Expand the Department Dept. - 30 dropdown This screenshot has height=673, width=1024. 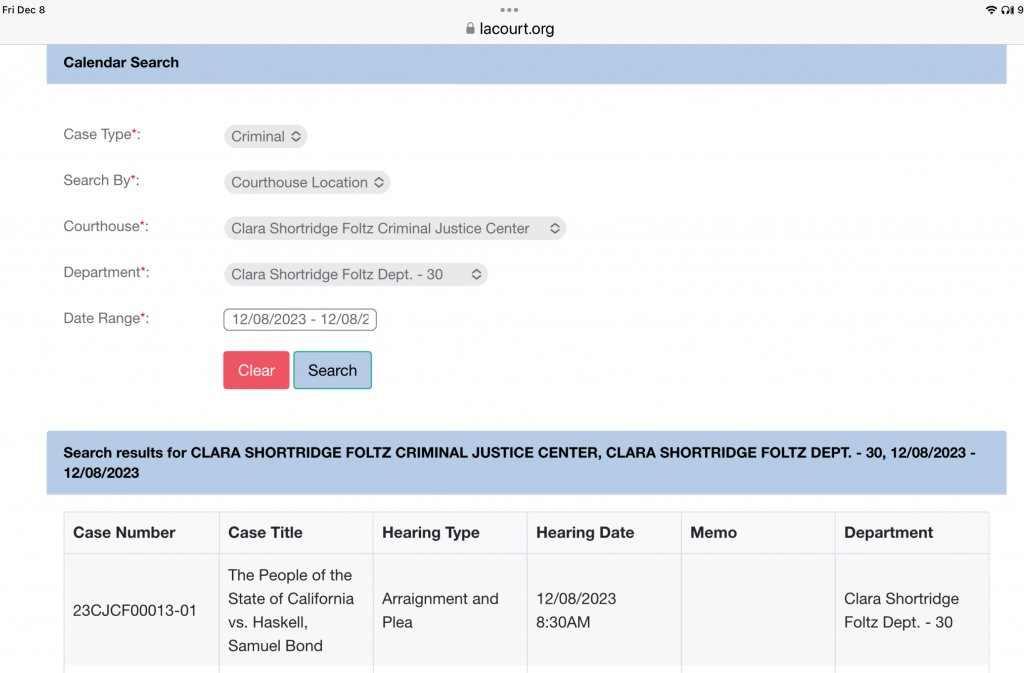(x=355, y=274)
